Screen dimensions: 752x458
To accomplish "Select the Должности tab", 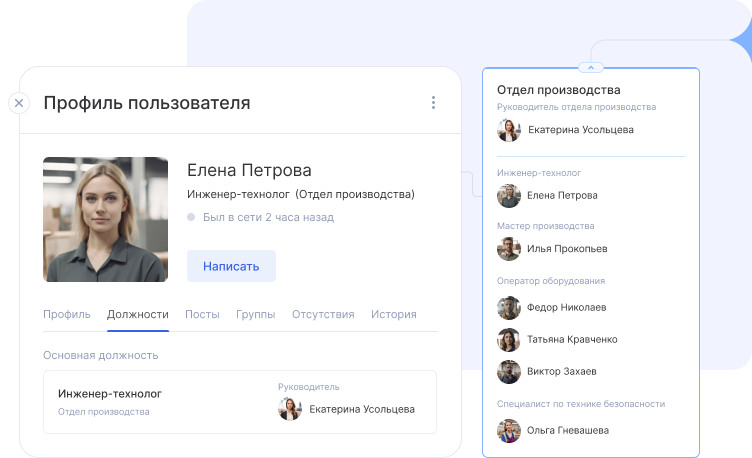I will coord(138,314).
